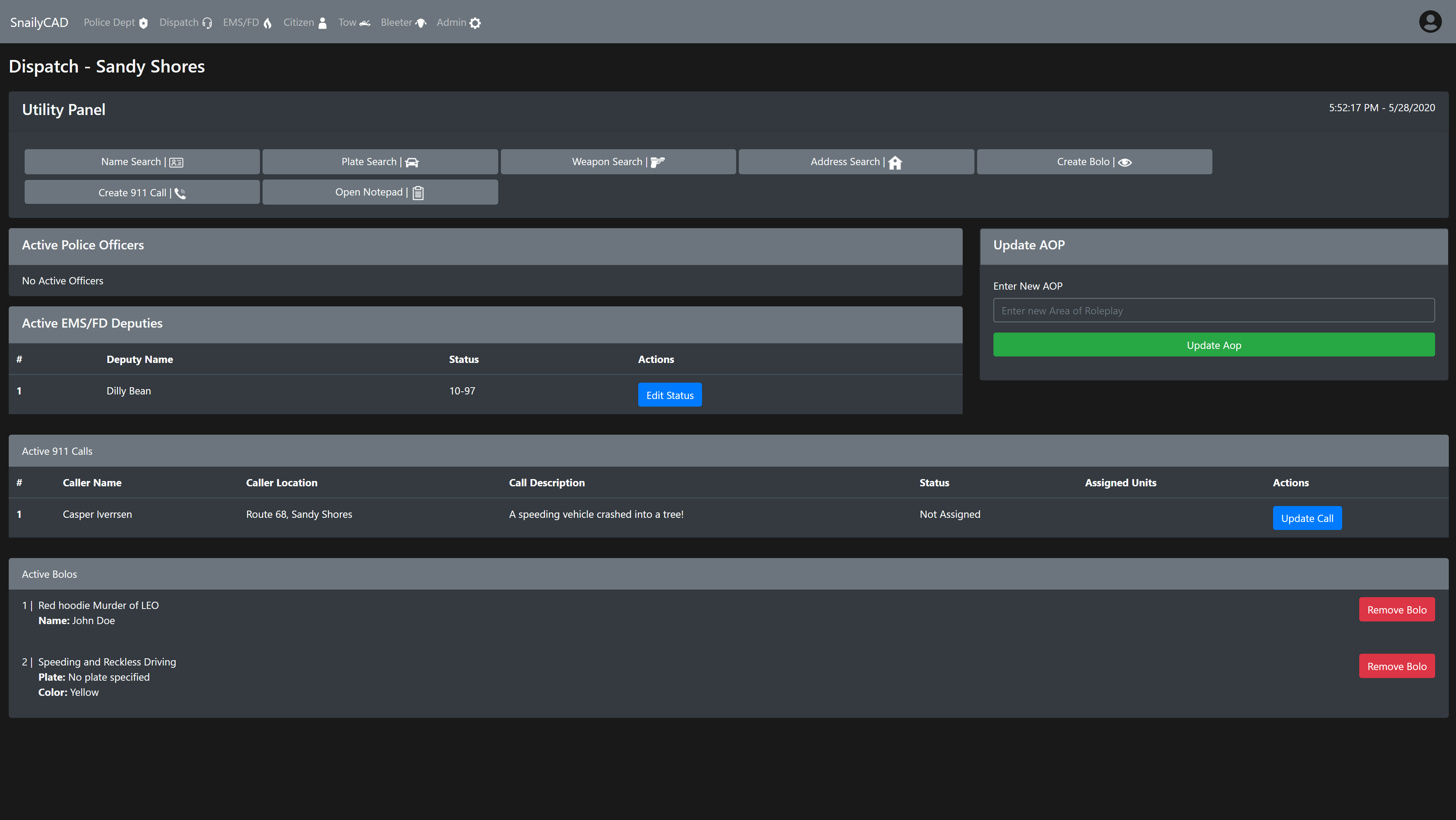Open Name Search from the utility panel
The width and height of the screenshot is (1456, 820).
click(x=142, y=162)
